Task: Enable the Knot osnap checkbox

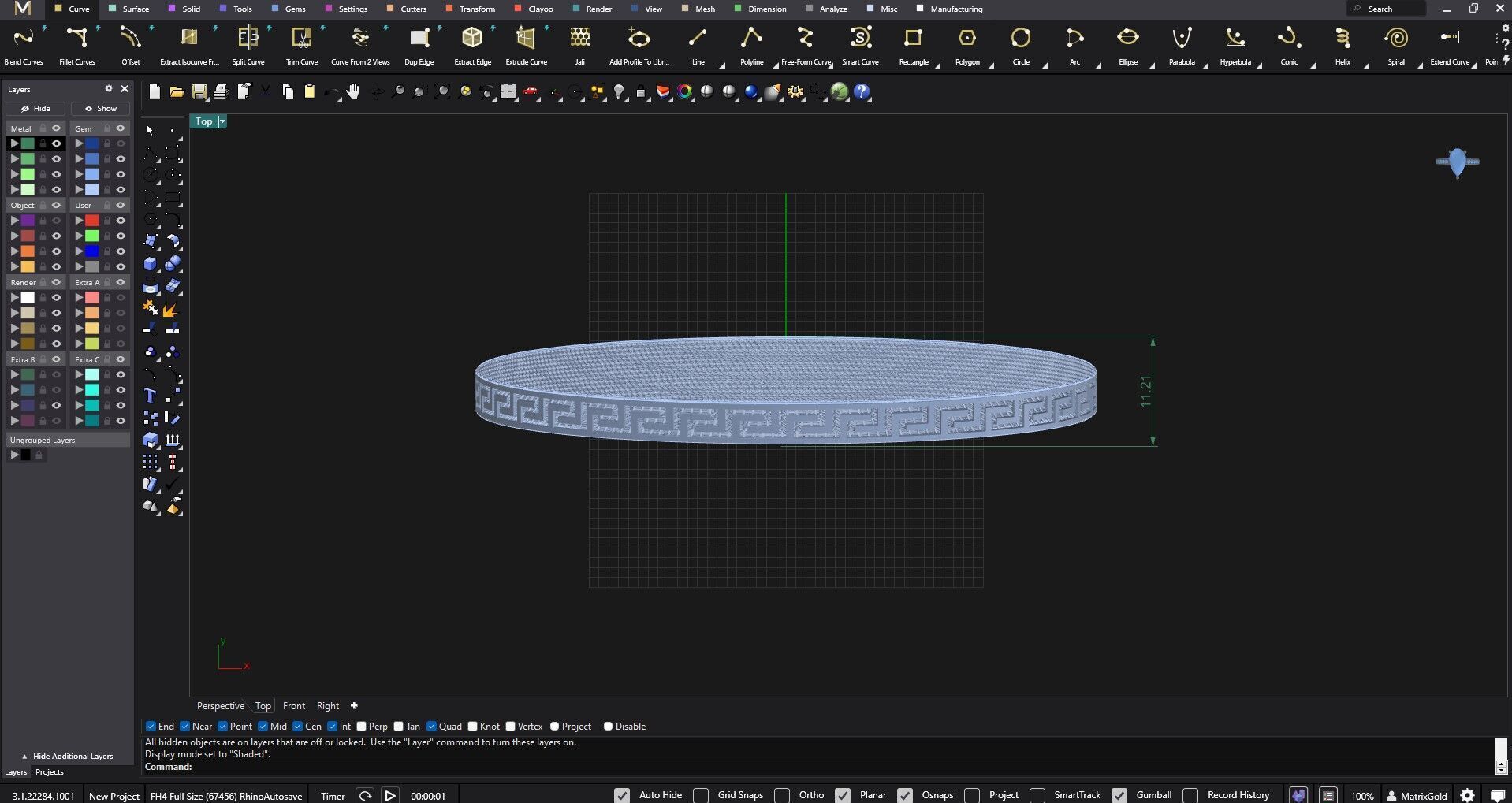Action: 472,727
